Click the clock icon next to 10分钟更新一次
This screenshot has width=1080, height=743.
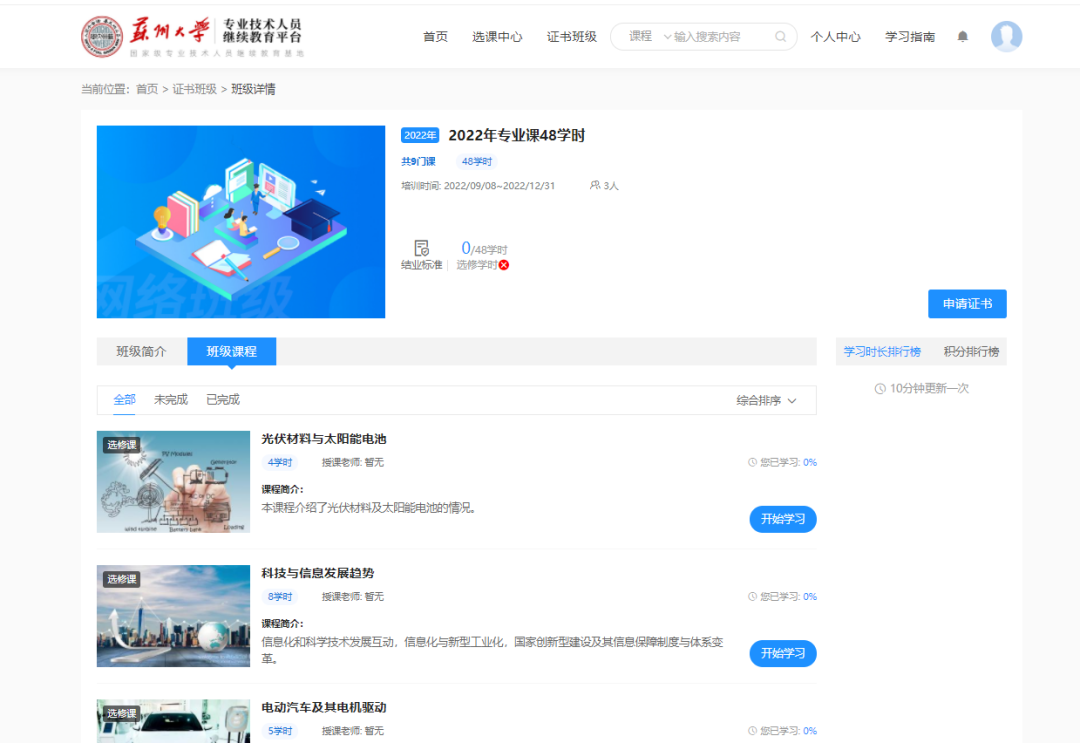coord(880,388)
